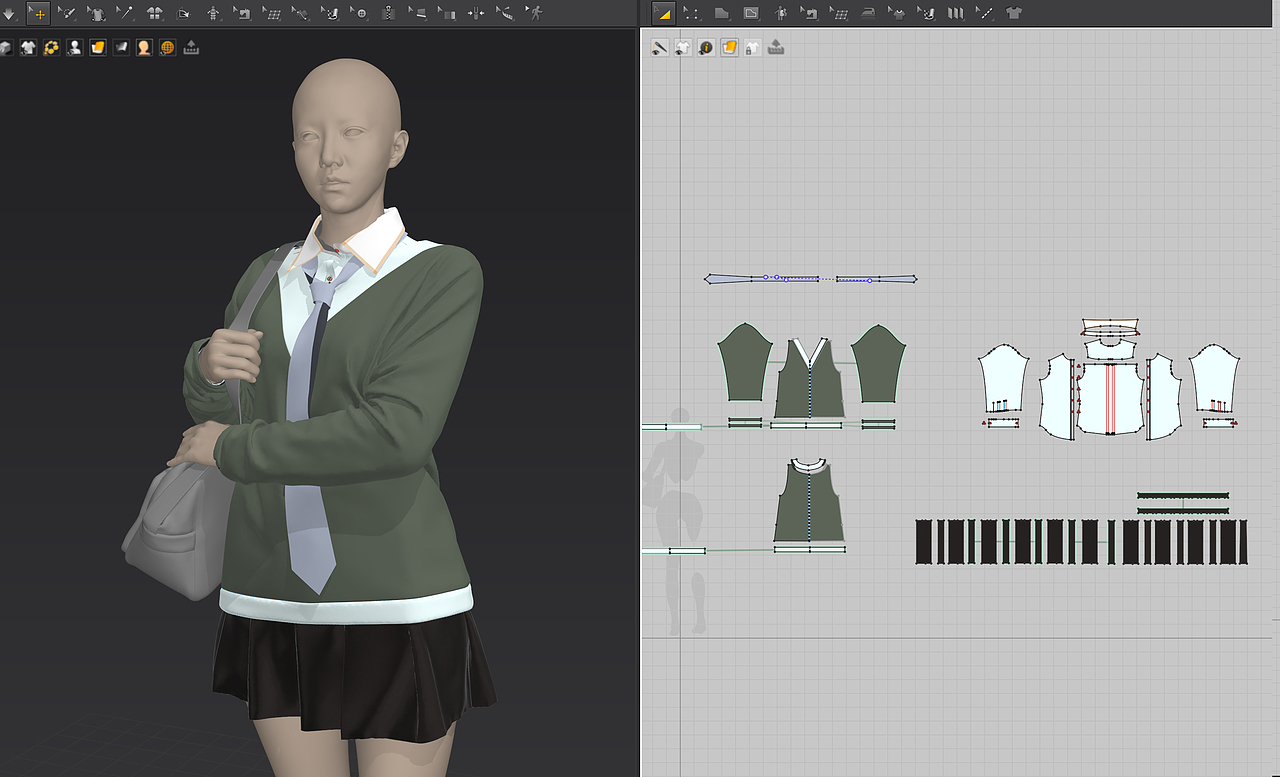Toggle avatar display in 3D window
The height and width of the screenshot is (777, 1280).
[x=75, y=47]
